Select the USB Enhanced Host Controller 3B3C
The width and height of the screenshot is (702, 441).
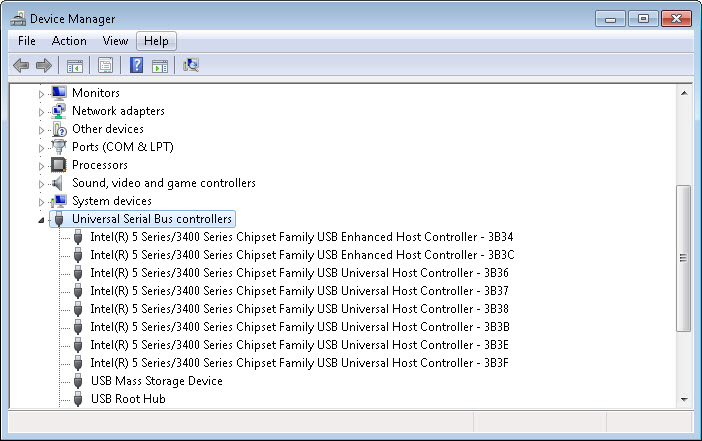coord(303,255)
